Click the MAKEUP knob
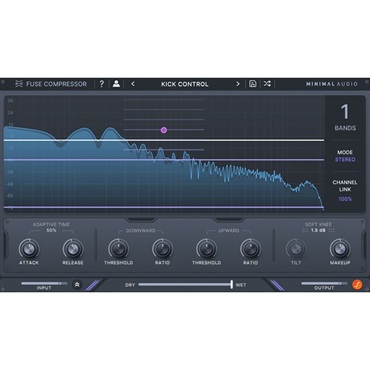 (340, 249)
